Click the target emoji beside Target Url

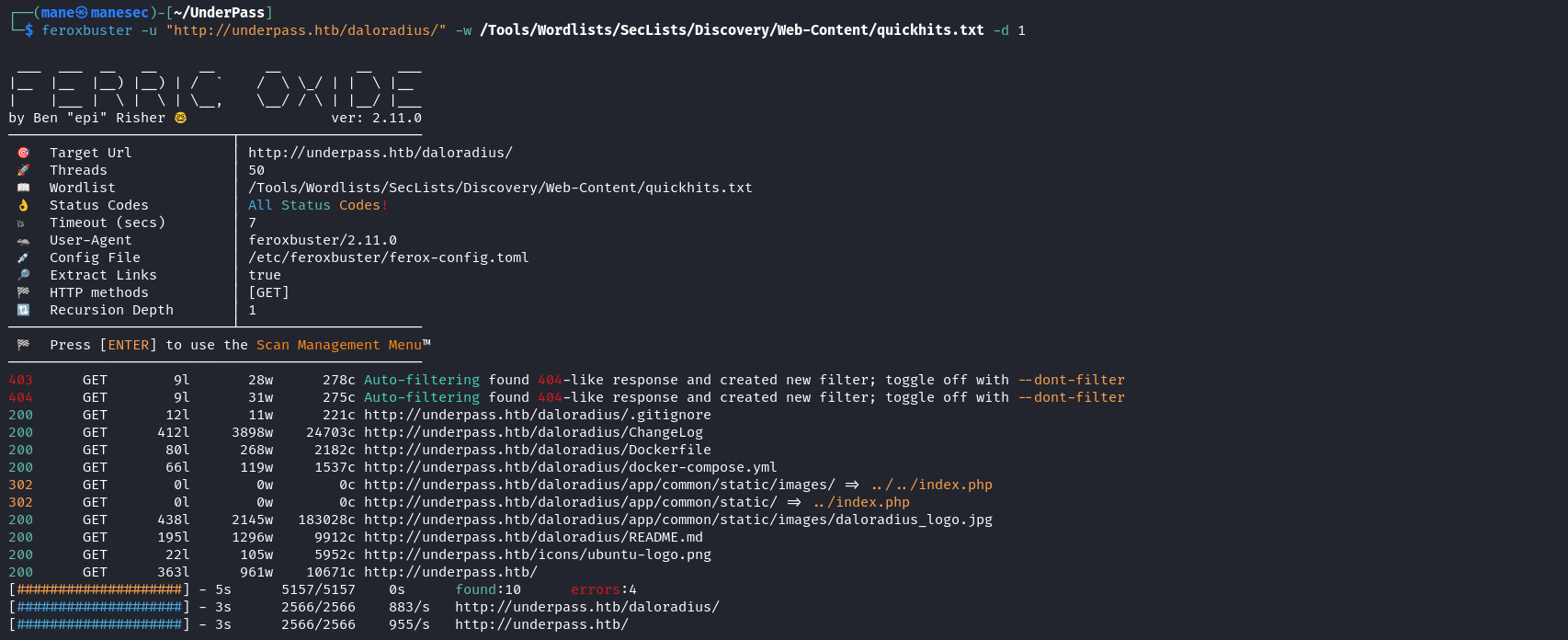coord(23,153)
